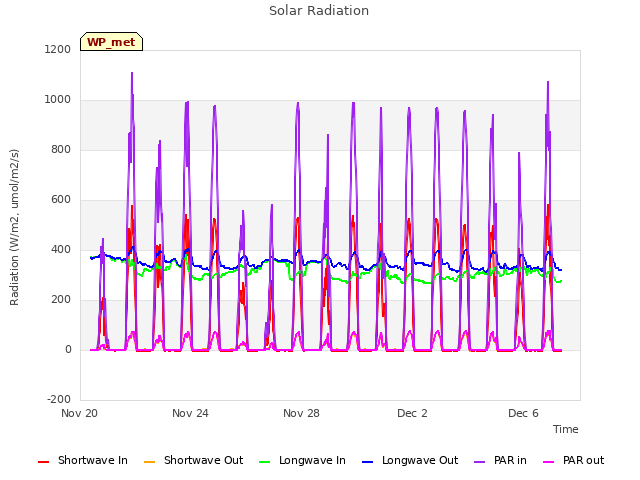Toggle the Longwave Out legend entry
Image resolution: width=640 pixels, height=480 pixels.
point(410,460)
